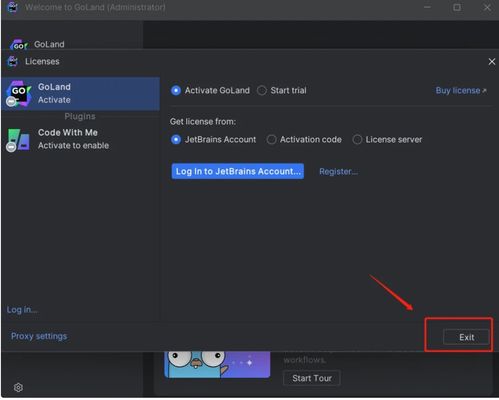Close the Licenses dialog with X
Viewport: 499px width, 400px height.
[492, 62]
